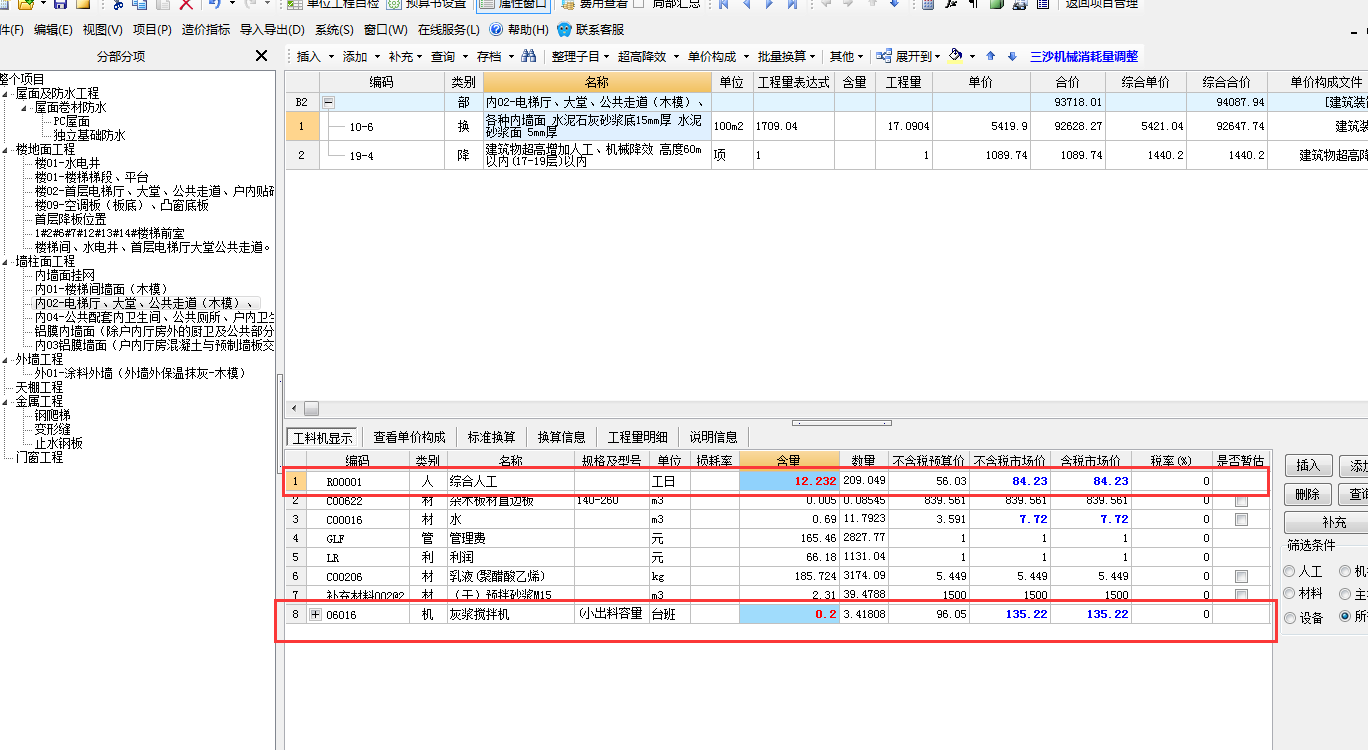This screenshot has width=1368, height=750.
Task: Tick 是否暂估 checkbox for 预拌砂浆M15 row
Action: [1241, 595]
